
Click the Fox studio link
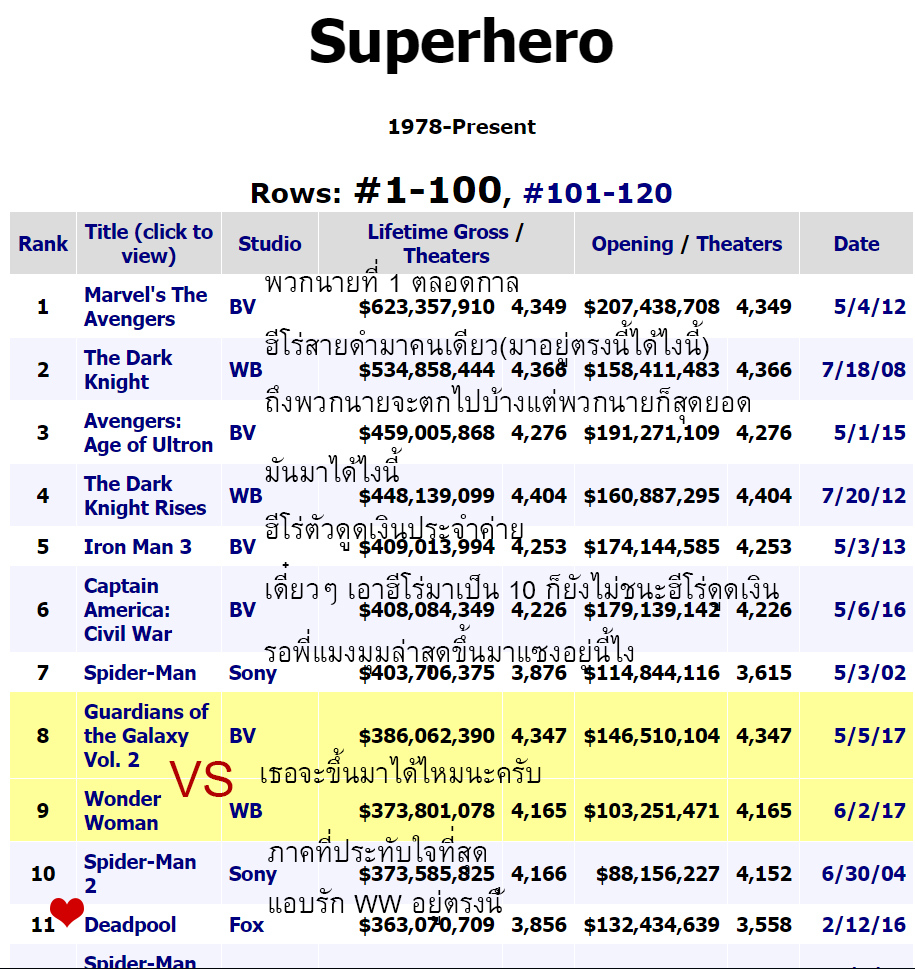[x=246, y=925]
